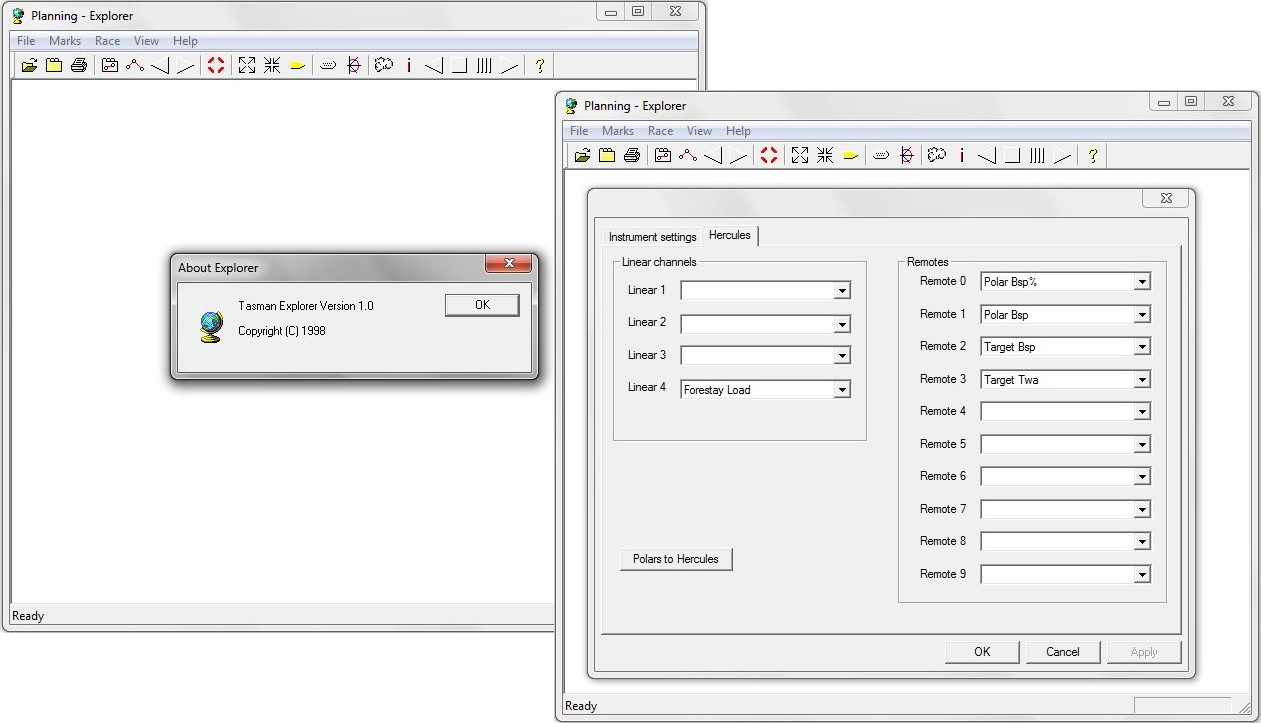Click the expand-arrows icon in the Hercules-dialog window toolbar
This screenshot has height=723, width=1261.
click(x=799, y=156)
